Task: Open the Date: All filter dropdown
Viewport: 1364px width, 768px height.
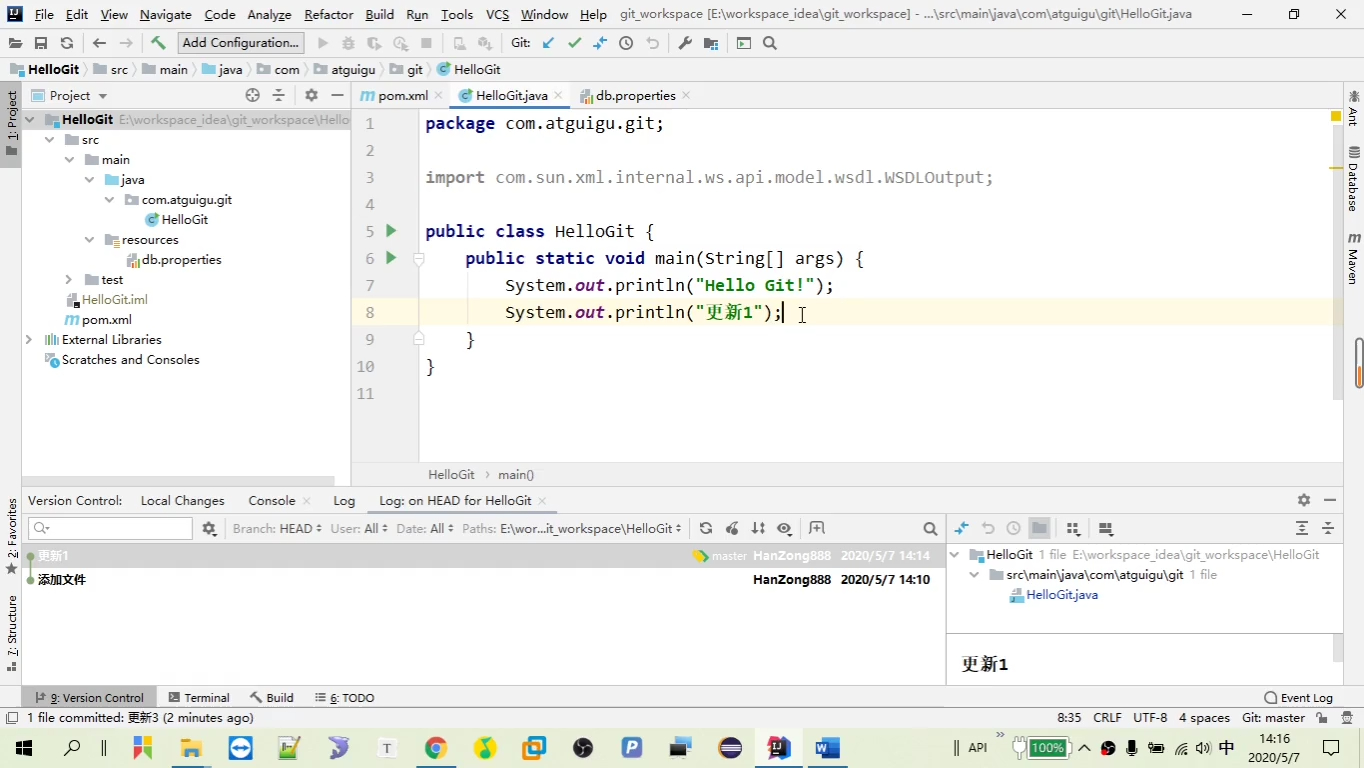Action: click(425, 528)
